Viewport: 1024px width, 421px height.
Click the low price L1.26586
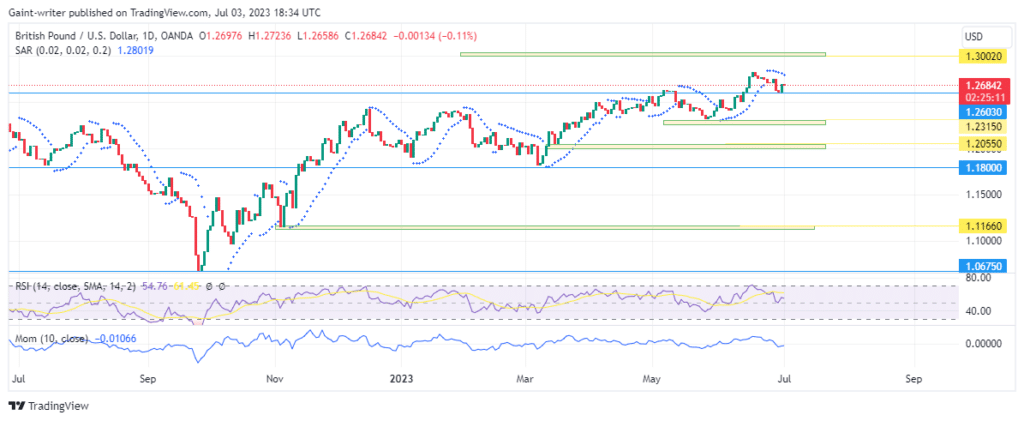point(318,37)
